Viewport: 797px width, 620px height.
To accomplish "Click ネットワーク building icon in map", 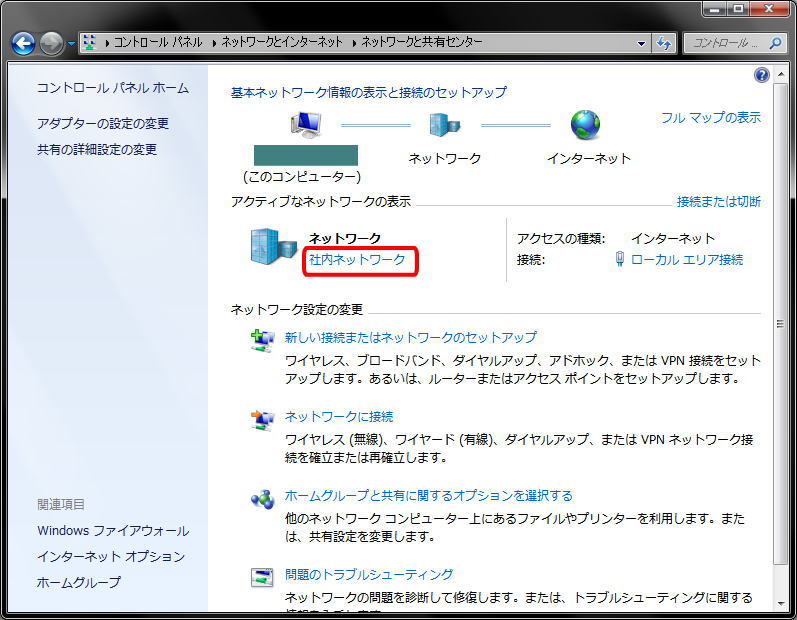I will click(445, 125).
